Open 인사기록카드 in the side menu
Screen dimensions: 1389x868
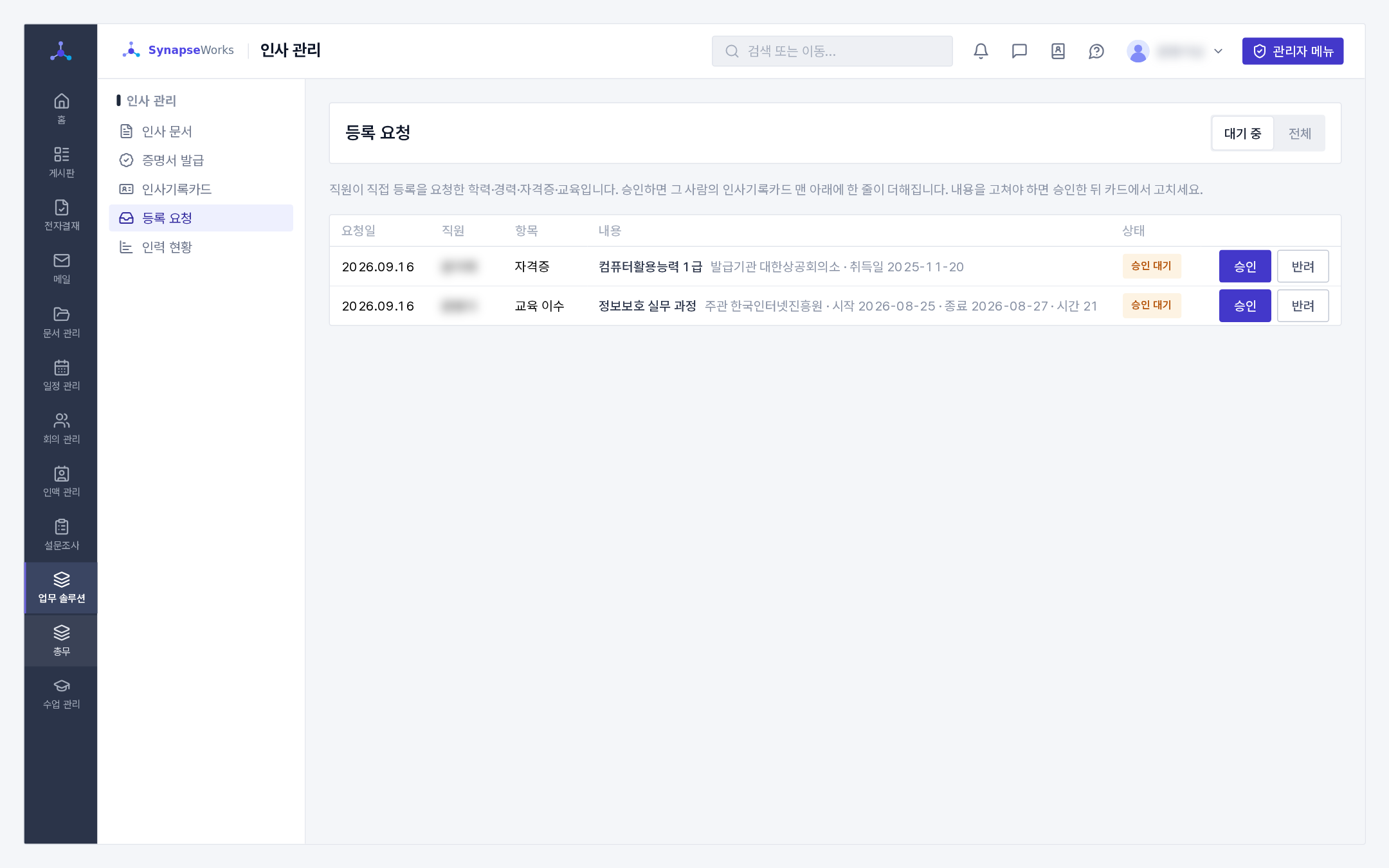pos(201,189)
